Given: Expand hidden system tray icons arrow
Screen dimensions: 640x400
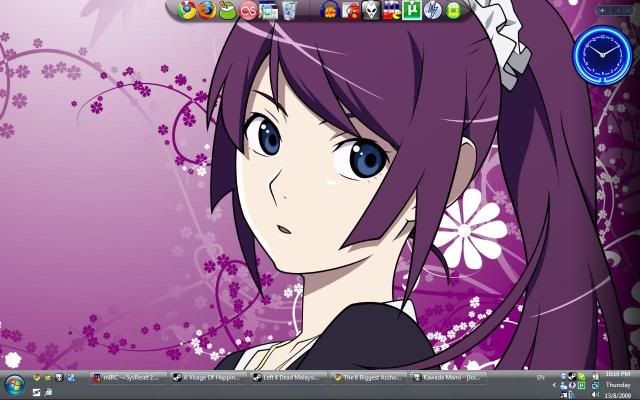Looking at the screenshot, I should [x=554, y=385].
